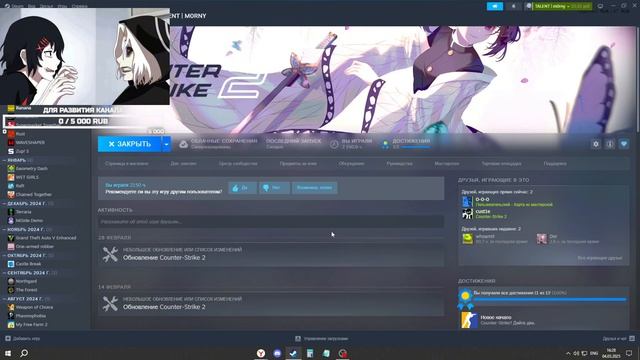
Task: Show hidden icons in the system tray
Action: 568,353
